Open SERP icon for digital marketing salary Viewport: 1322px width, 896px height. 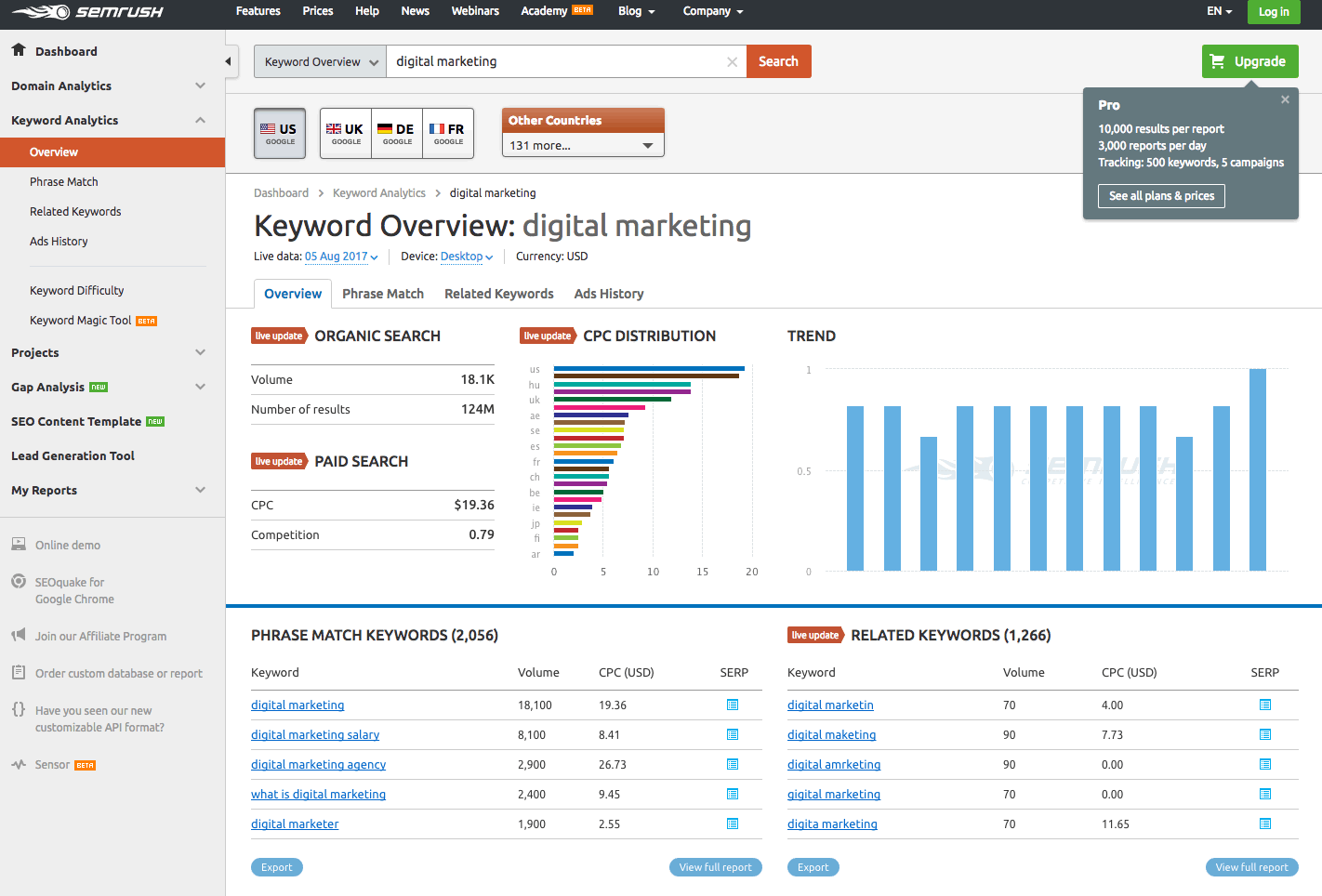pos(733,735)
